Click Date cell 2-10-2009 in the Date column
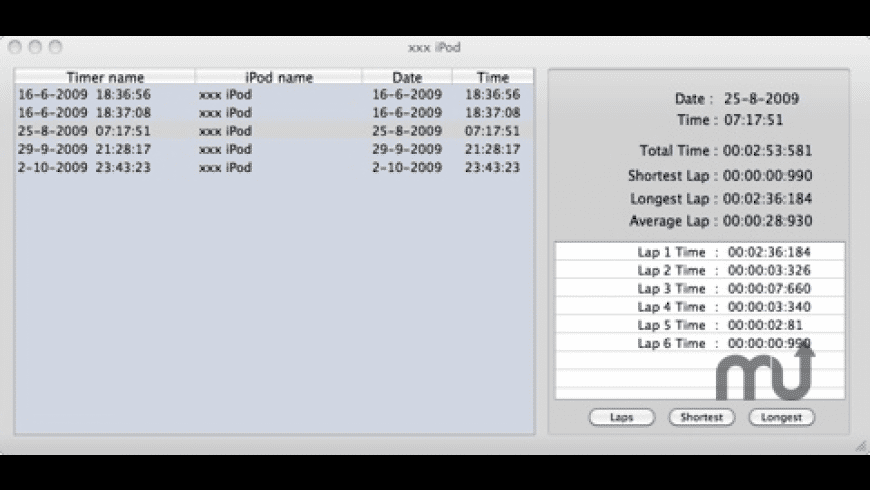 [407, 168]
